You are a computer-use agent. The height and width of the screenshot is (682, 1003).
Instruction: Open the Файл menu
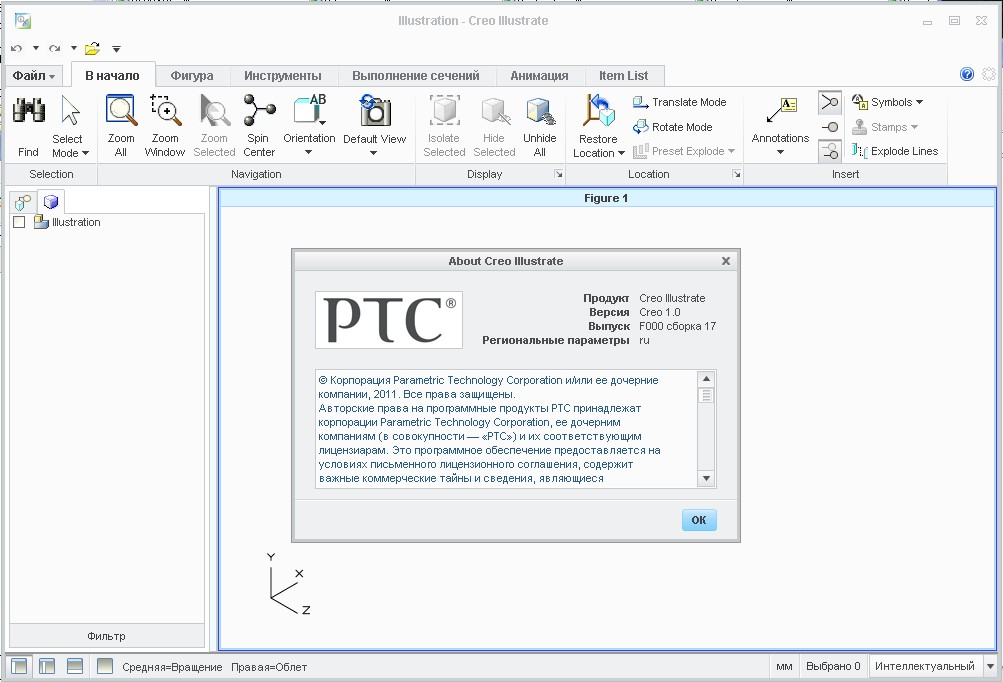pyautogui.click(x=34, y=75)
